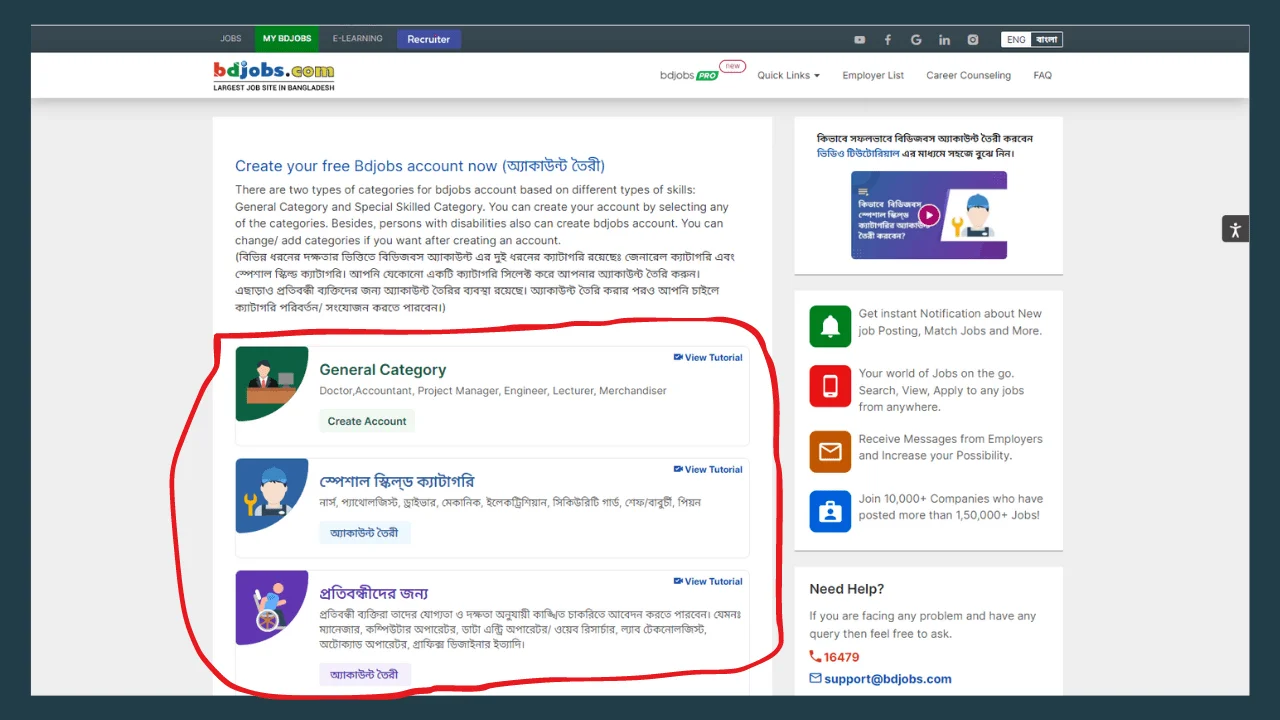Screen dimensions: 1280x720
Task: Click Create Account under General Category
Action: 366,421
